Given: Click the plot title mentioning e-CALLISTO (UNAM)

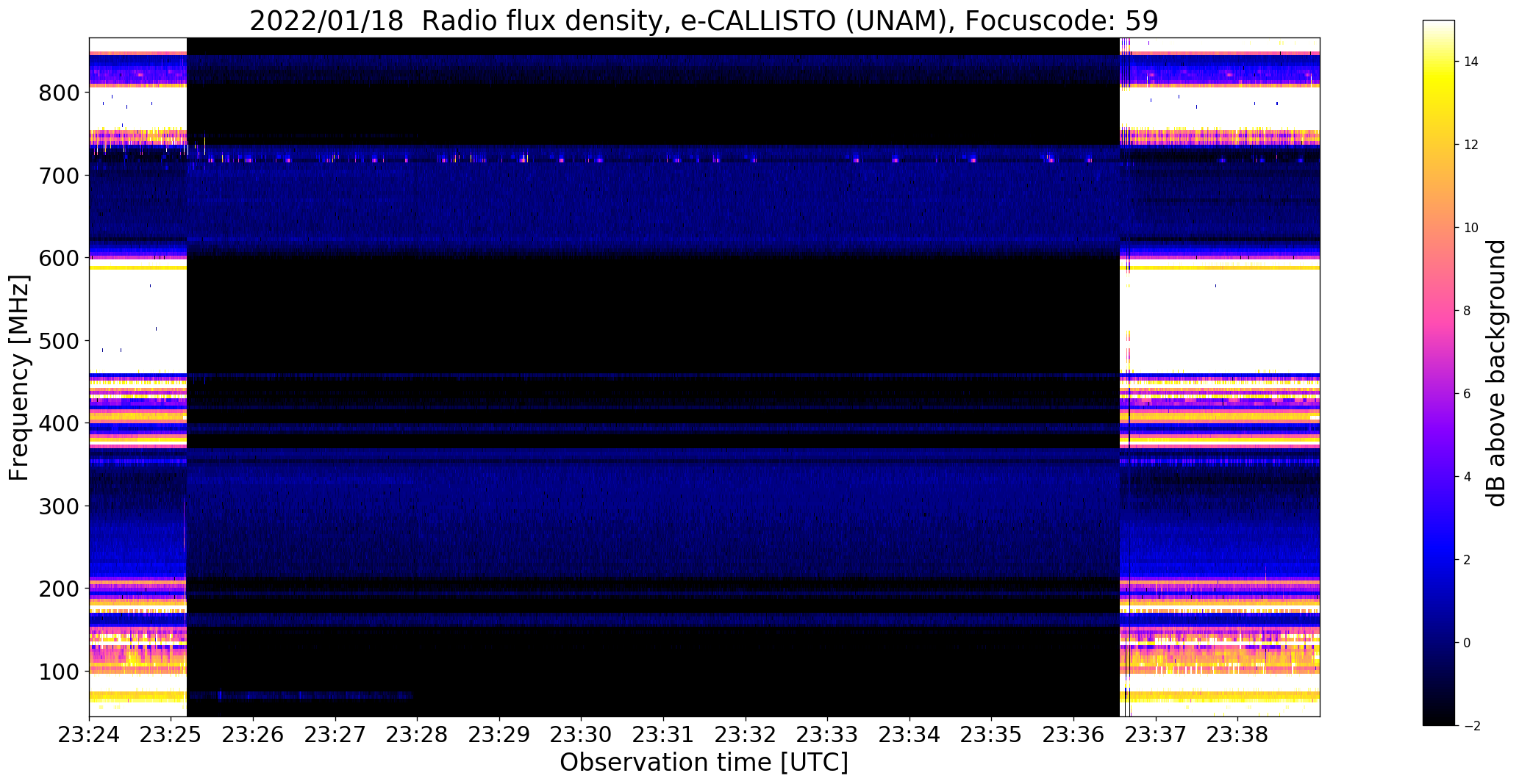Looking at the screenshot, I should [704, 21].
